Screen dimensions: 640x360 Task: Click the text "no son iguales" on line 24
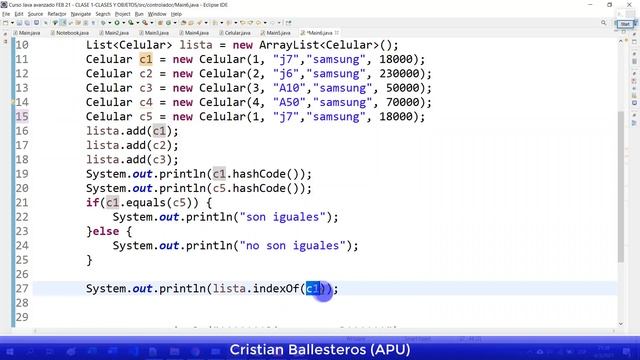[293, 246]
